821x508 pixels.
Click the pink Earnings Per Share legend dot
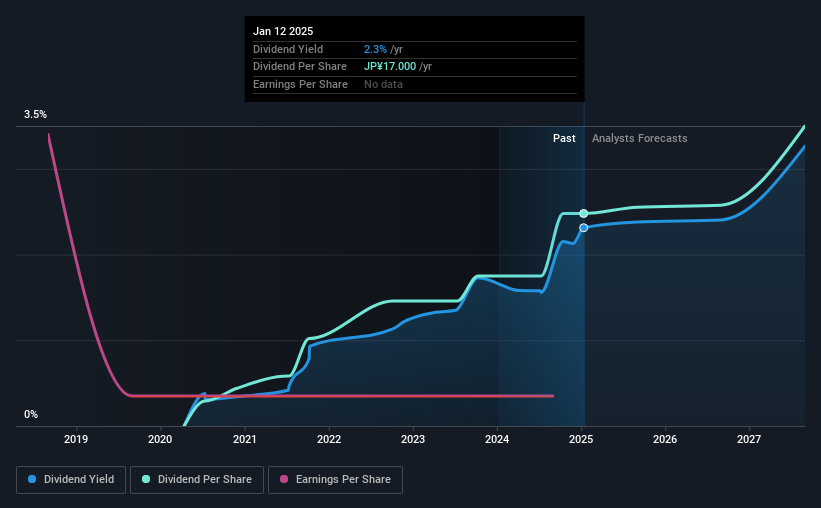[x=284, y=479]
